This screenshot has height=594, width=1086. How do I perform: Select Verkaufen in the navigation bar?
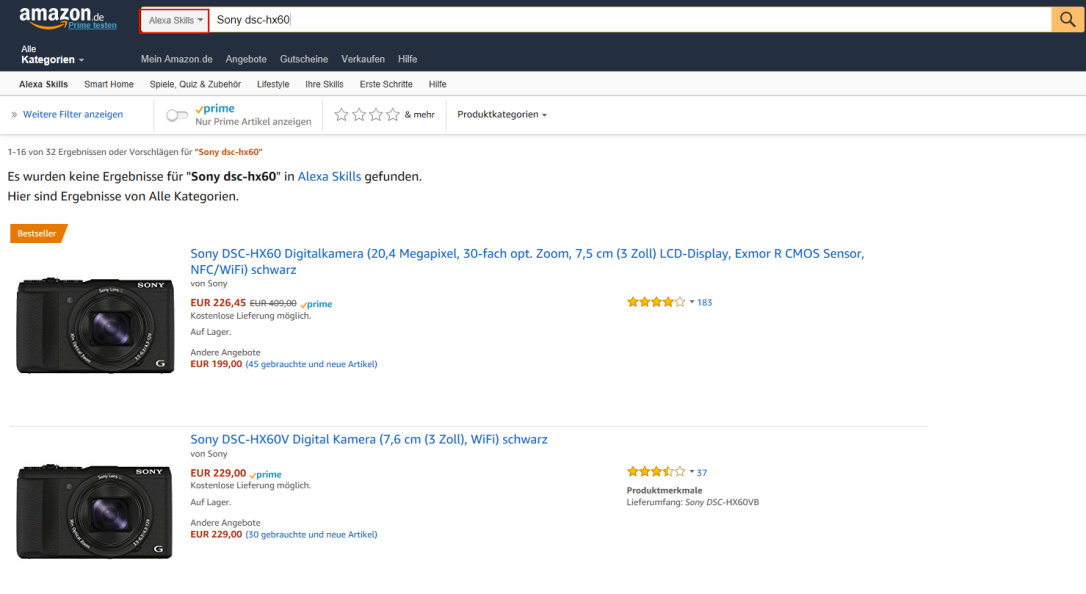[x=363, y=60]
